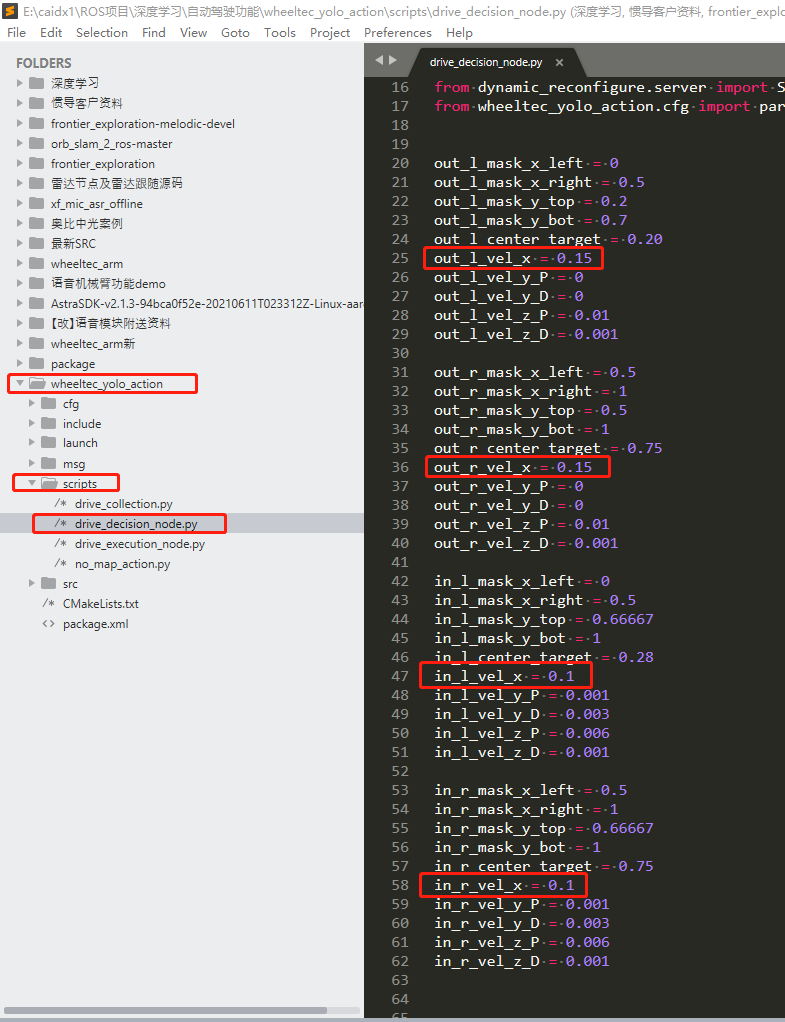Click line number 25 in gutter
Viewport: 785px width, 1022px height.
point(400,258)
